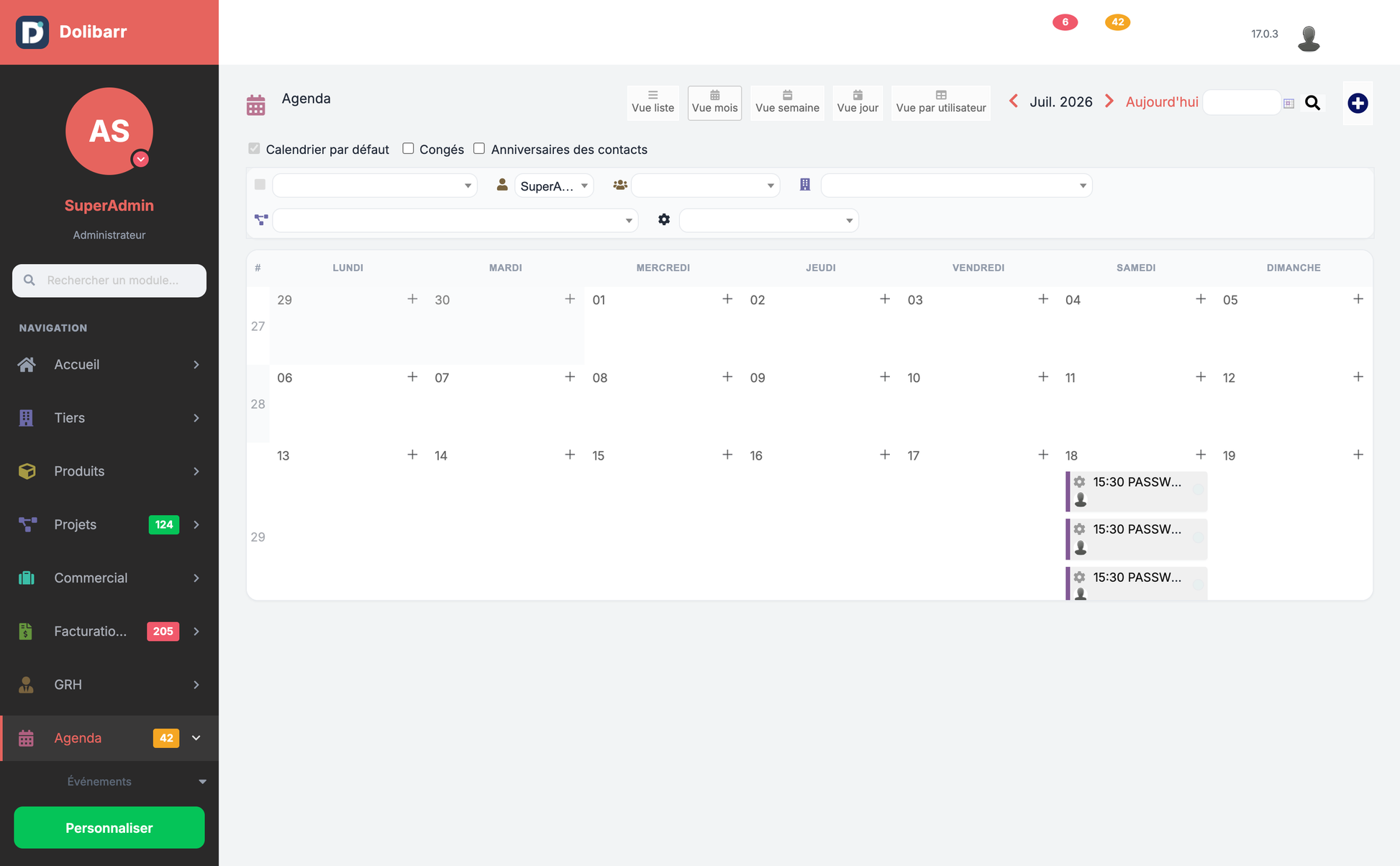Open the user profile icon in top bar
The height and width of the screenshot is (866, 1400).
click(1309, 37)
